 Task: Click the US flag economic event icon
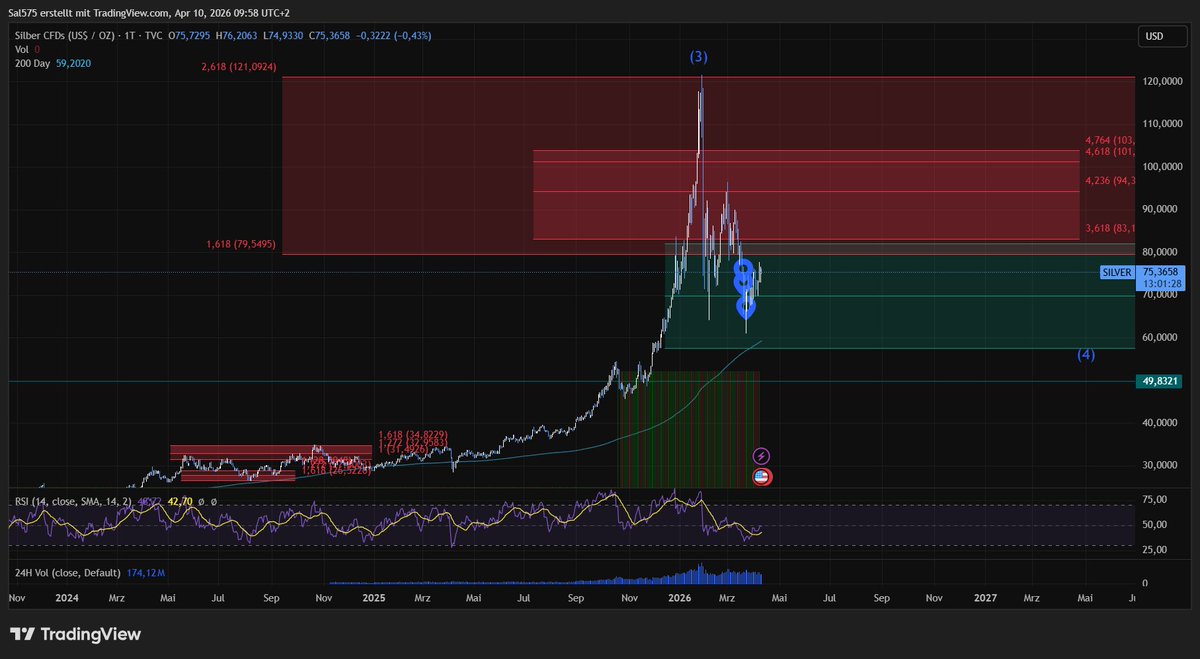point(761,477)
